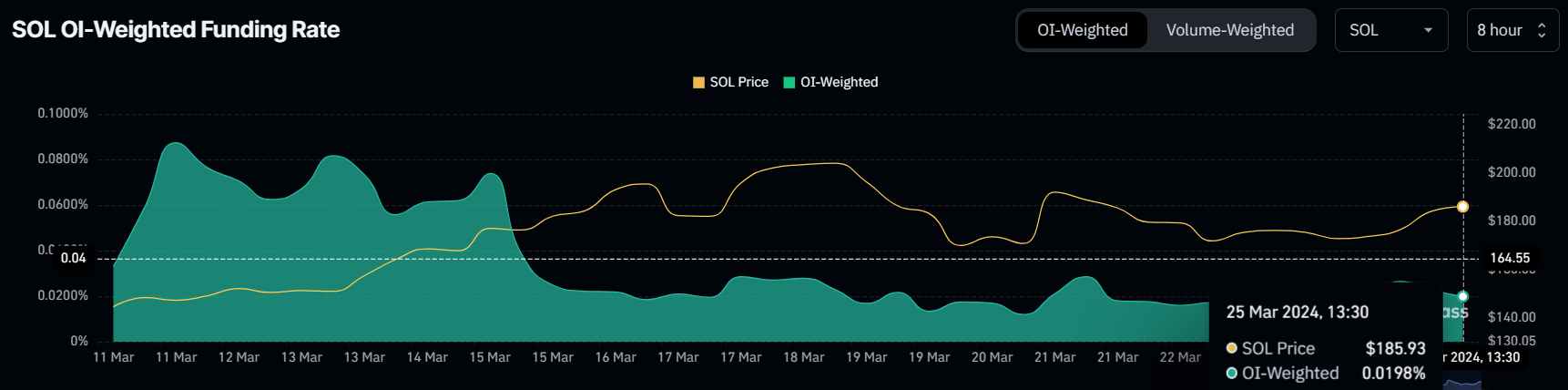The image size is (1568, 390).
Task: Click the 18 Mar date on x-axis
Action: click(803, 357)
